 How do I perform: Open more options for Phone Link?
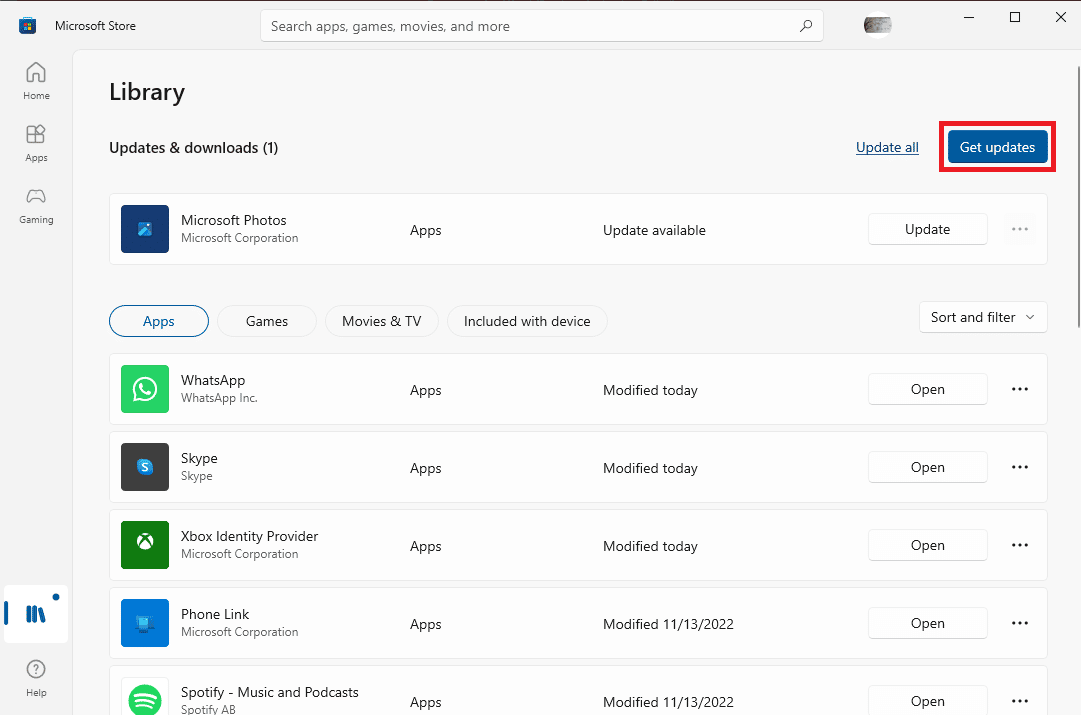[x=1020, y=623]
